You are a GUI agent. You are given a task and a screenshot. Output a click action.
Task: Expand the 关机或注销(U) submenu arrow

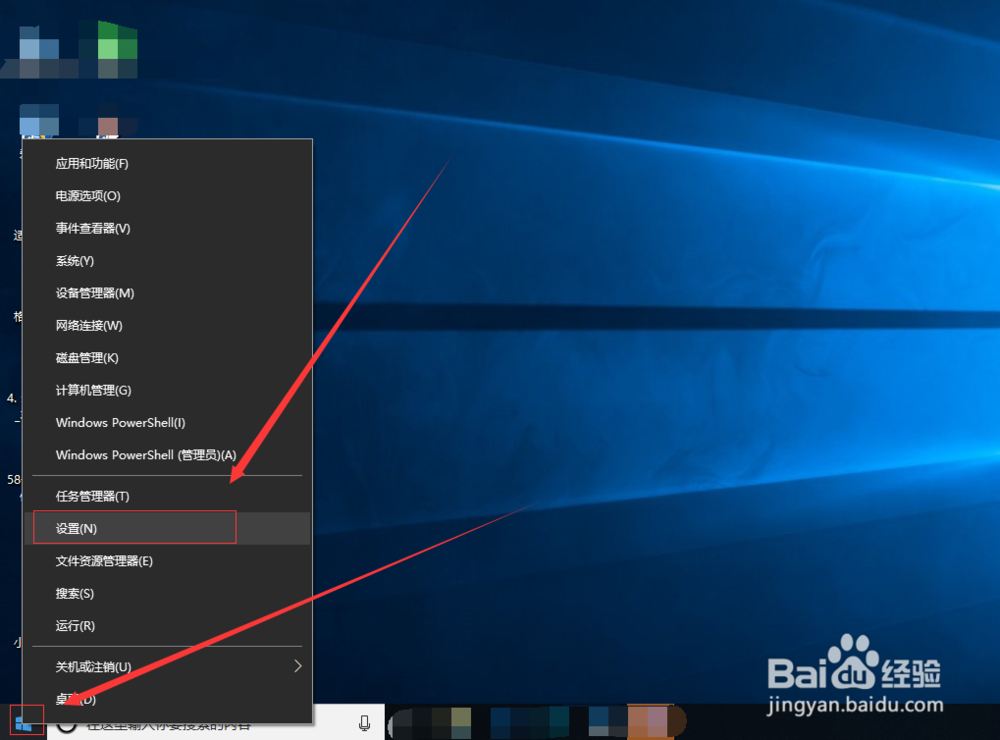click(296, 664)
